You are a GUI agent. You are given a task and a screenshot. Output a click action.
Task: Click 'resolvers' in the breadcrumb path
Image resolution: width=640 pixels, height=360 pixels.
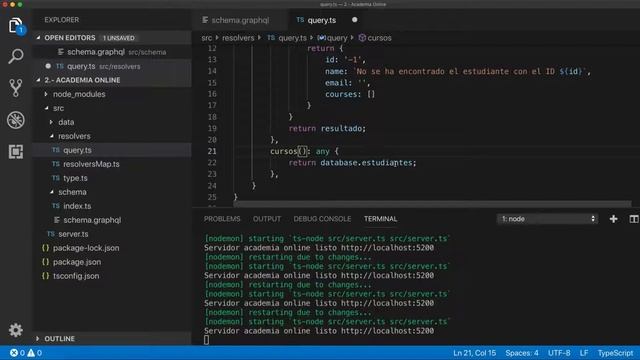238,38
